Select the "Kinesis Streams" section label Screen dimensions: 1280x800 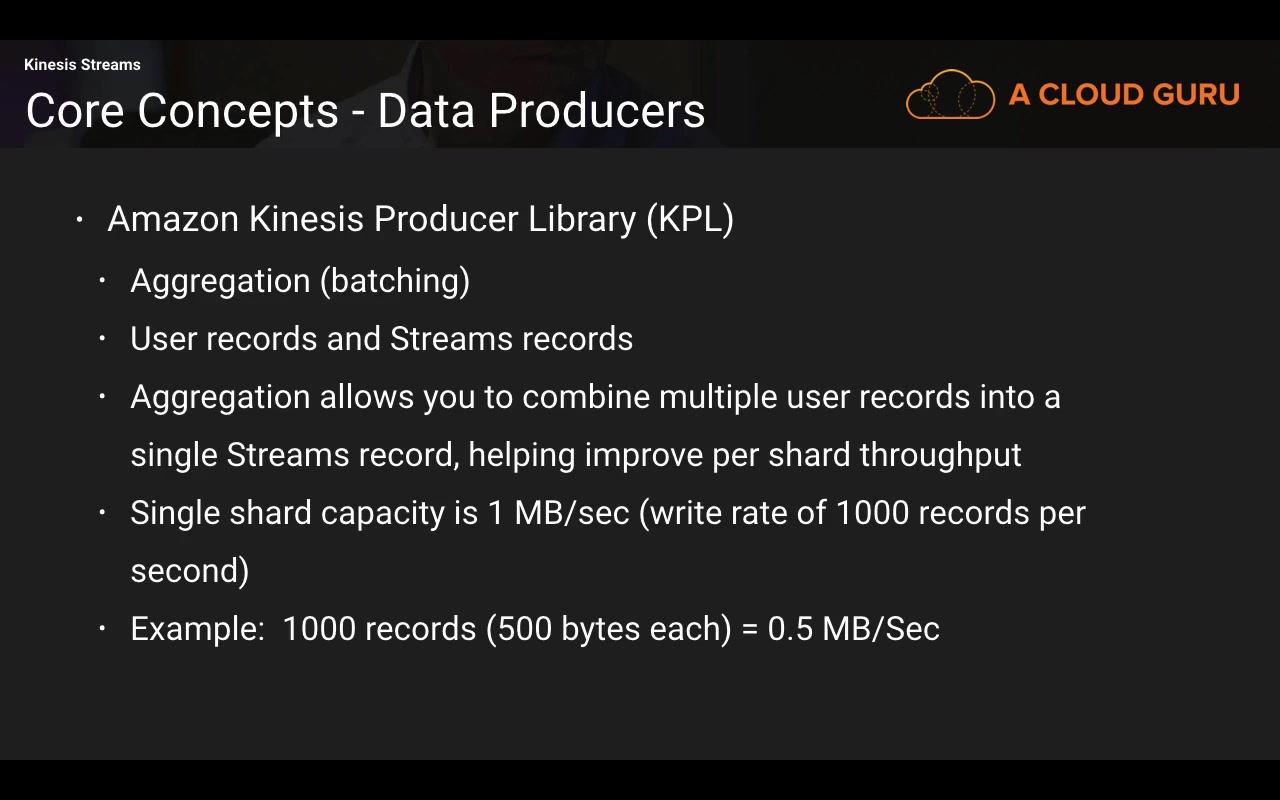click(x=82, y=65)
